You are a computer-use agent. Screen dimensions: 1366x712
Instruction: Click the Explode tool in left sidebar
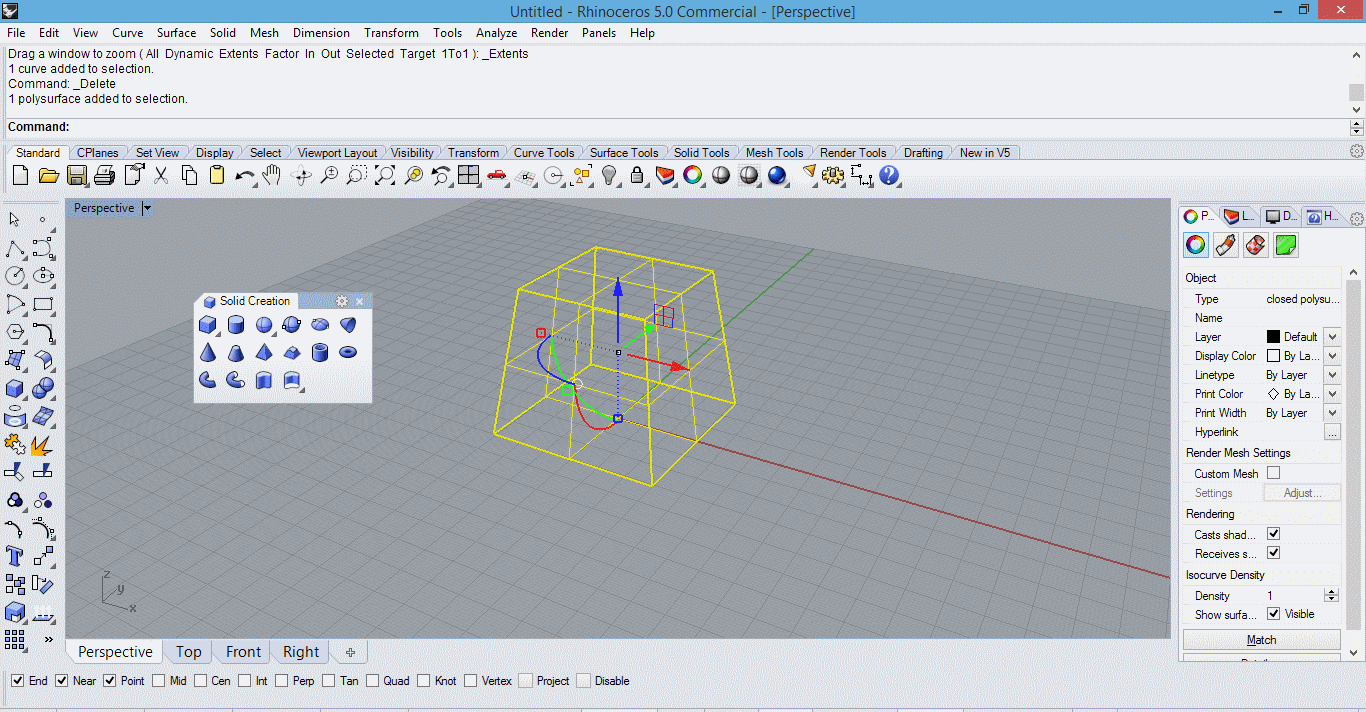click(x=42, y=444)
